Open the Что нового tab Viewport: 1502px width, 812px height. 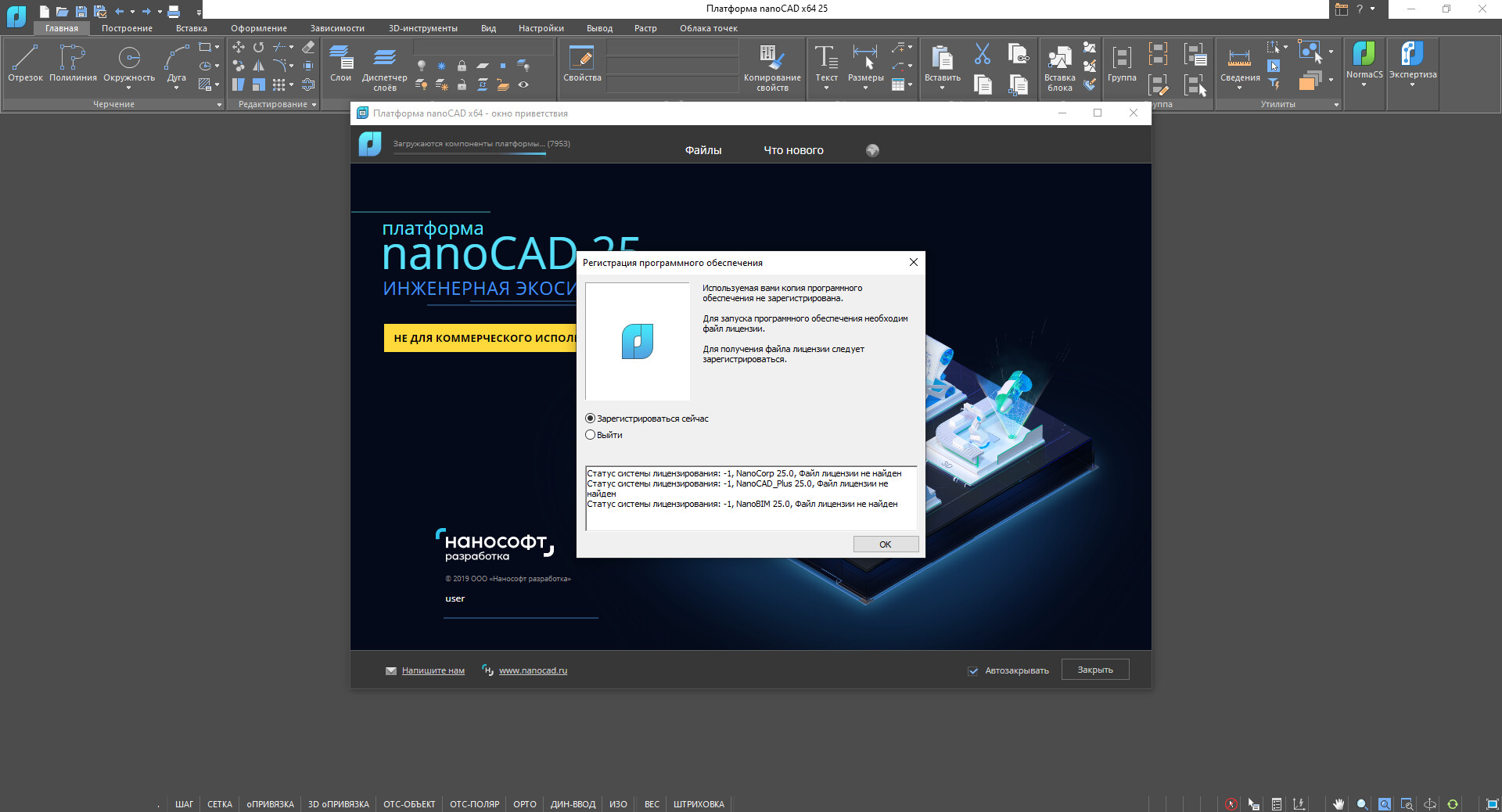[x=793, y=150]
